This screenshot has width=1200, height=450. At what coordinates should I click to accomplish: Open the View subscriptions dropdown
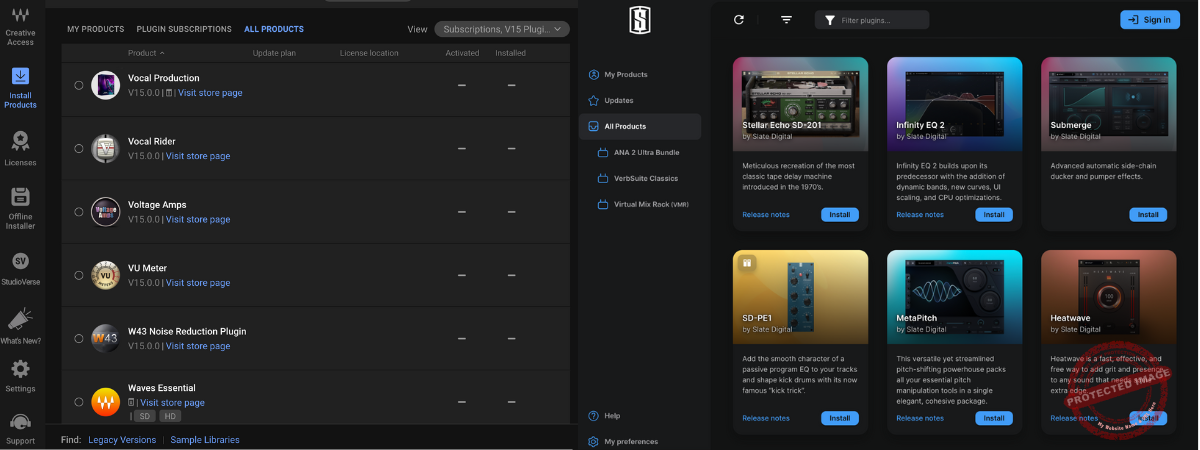click(x=502, y=29)
